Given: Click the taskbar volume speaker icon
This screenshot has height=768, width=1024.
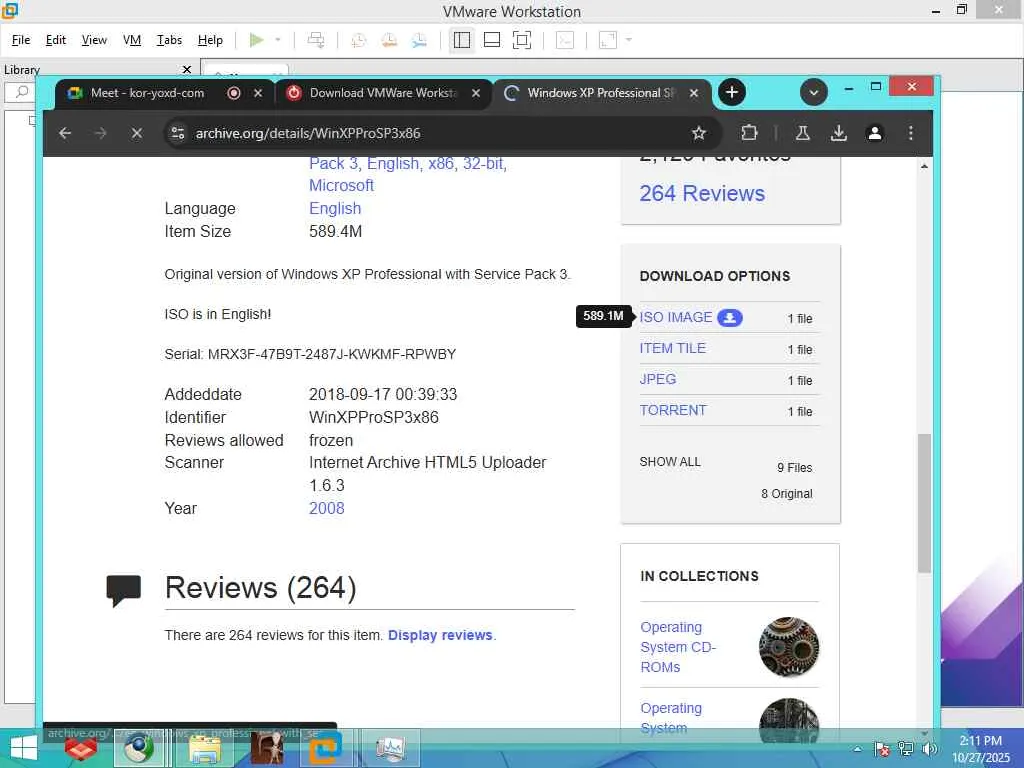Looking at the screenshot, I should (x=930, y=749).
